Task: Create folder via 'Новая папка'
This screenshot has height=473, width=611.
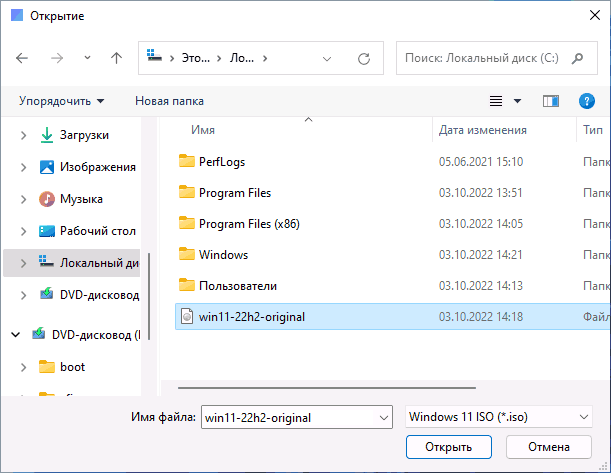Action: 169,101
